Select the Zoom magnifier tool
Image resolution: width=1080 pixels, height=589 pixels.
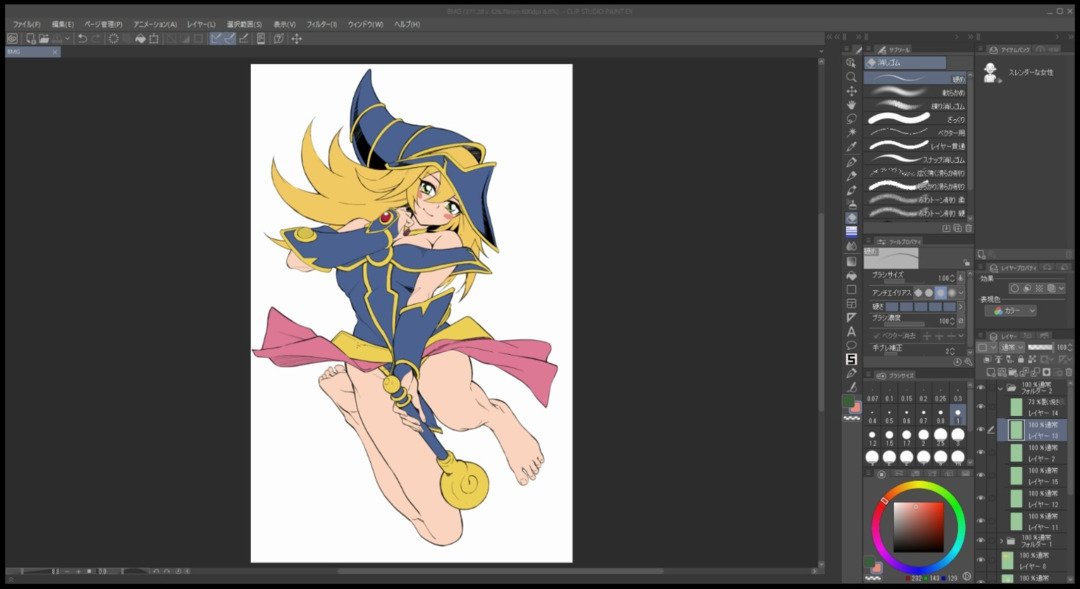coord(851,77)
